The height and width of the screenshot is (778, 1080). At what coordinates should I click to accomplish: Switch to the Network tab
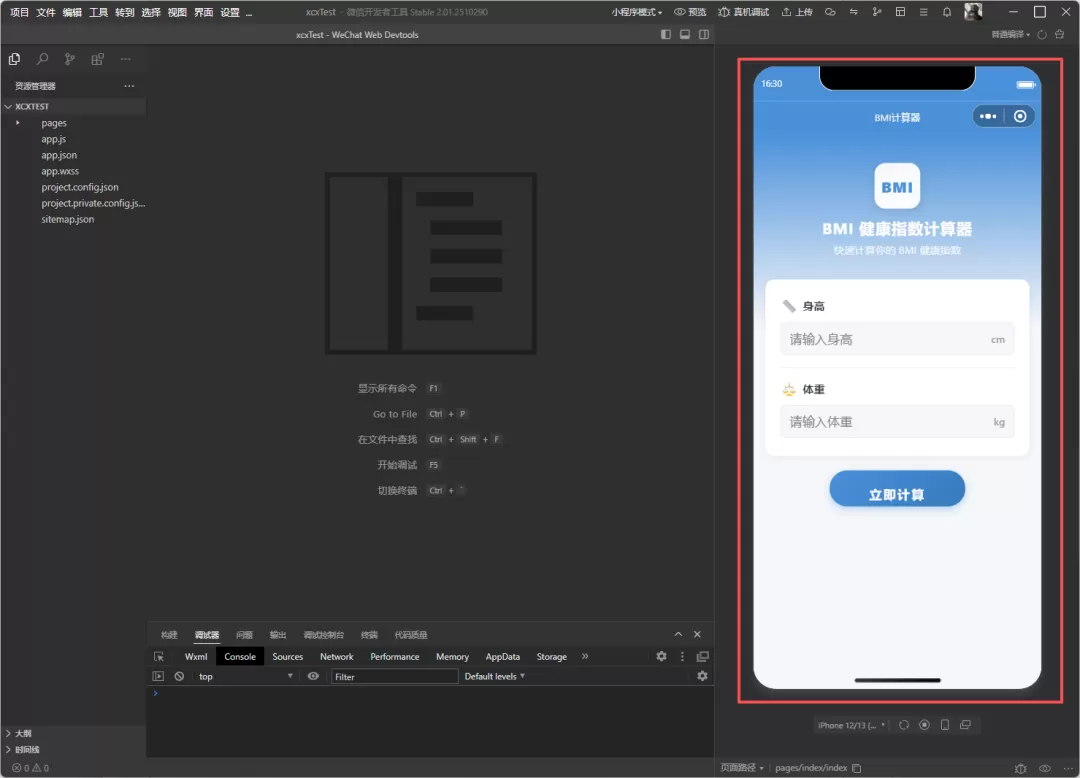click(x=336, y=657)
